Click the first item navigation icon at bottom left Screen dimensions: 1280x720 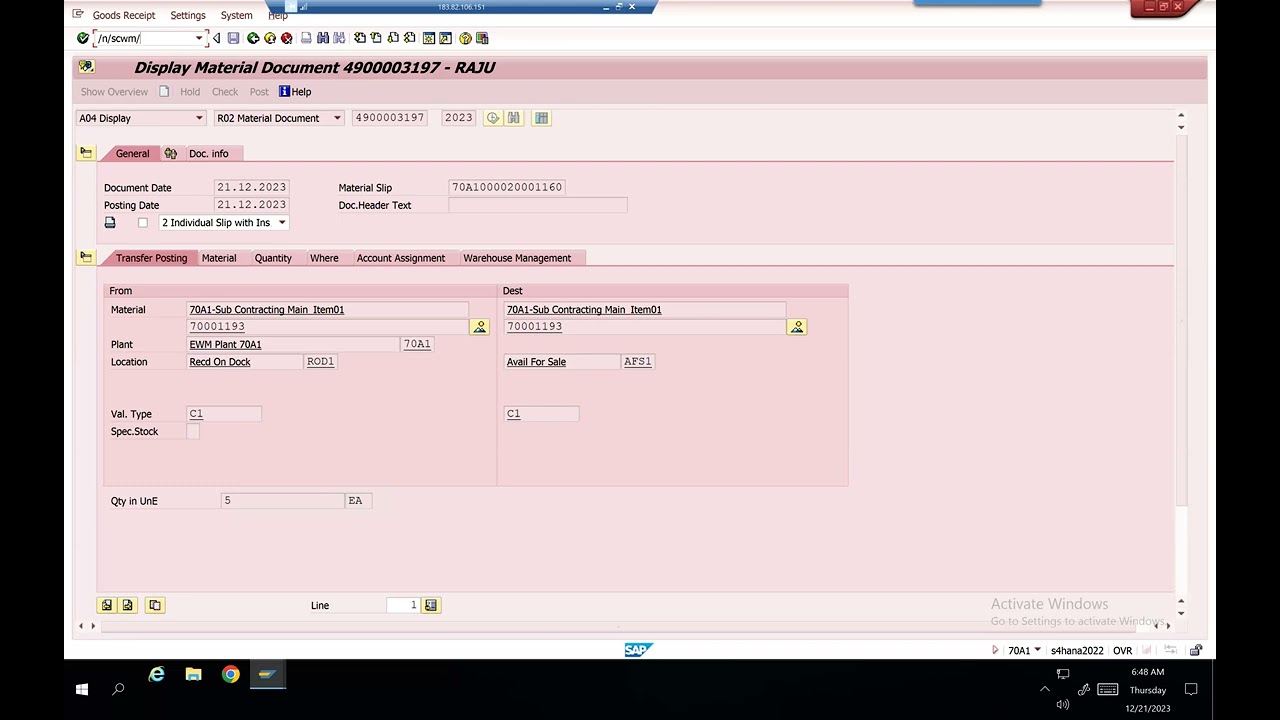[x=106, y=605]
